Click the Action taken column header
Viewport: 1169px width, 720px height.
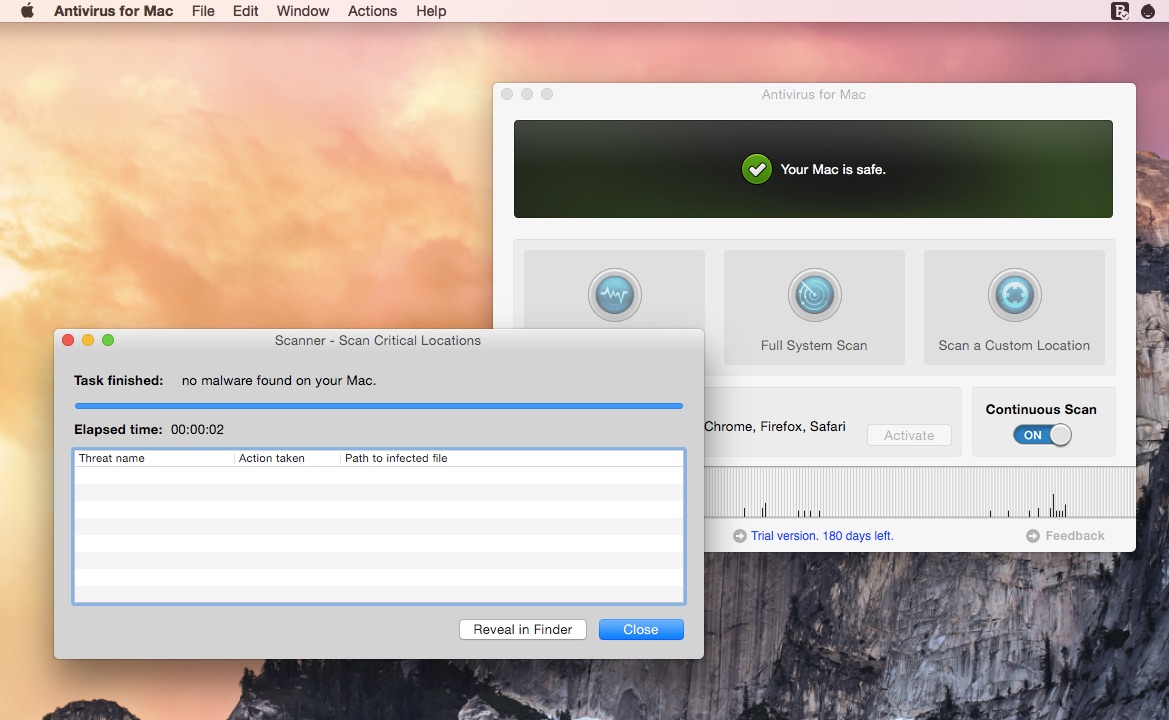point(287,458)
